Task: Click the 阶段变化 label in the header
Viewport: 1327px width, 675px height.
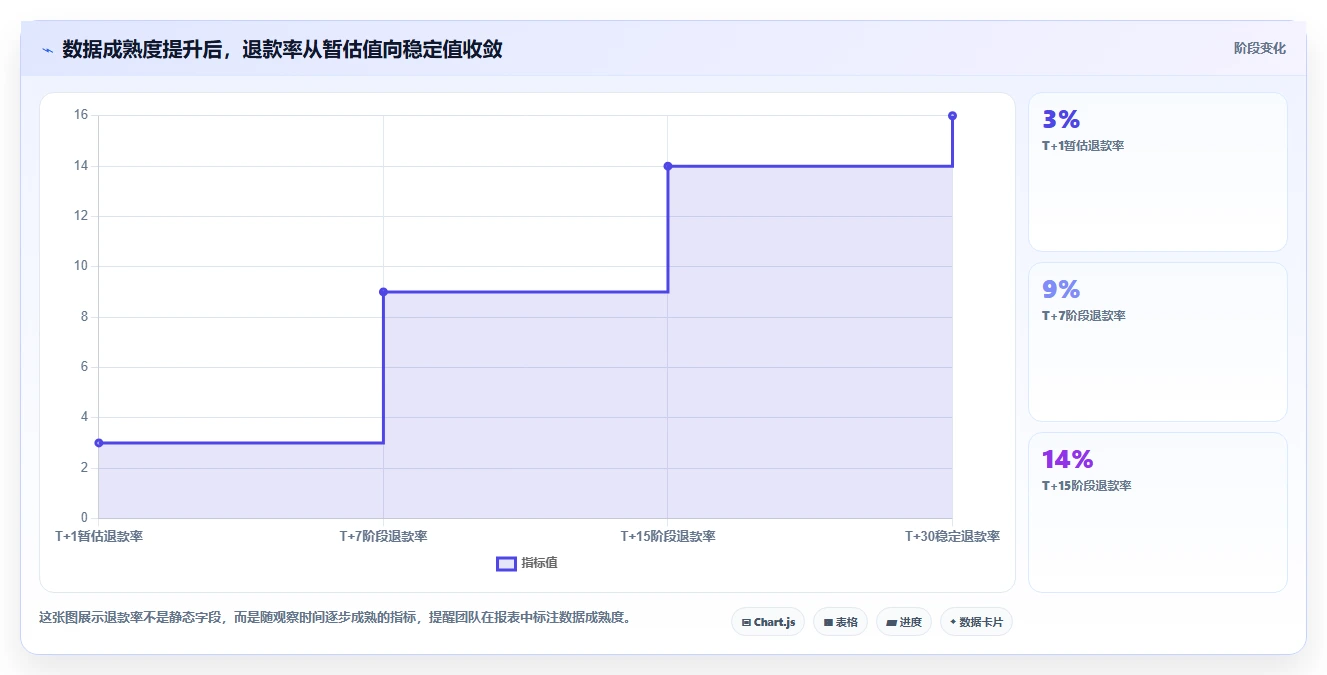Action: [1260, 48]
